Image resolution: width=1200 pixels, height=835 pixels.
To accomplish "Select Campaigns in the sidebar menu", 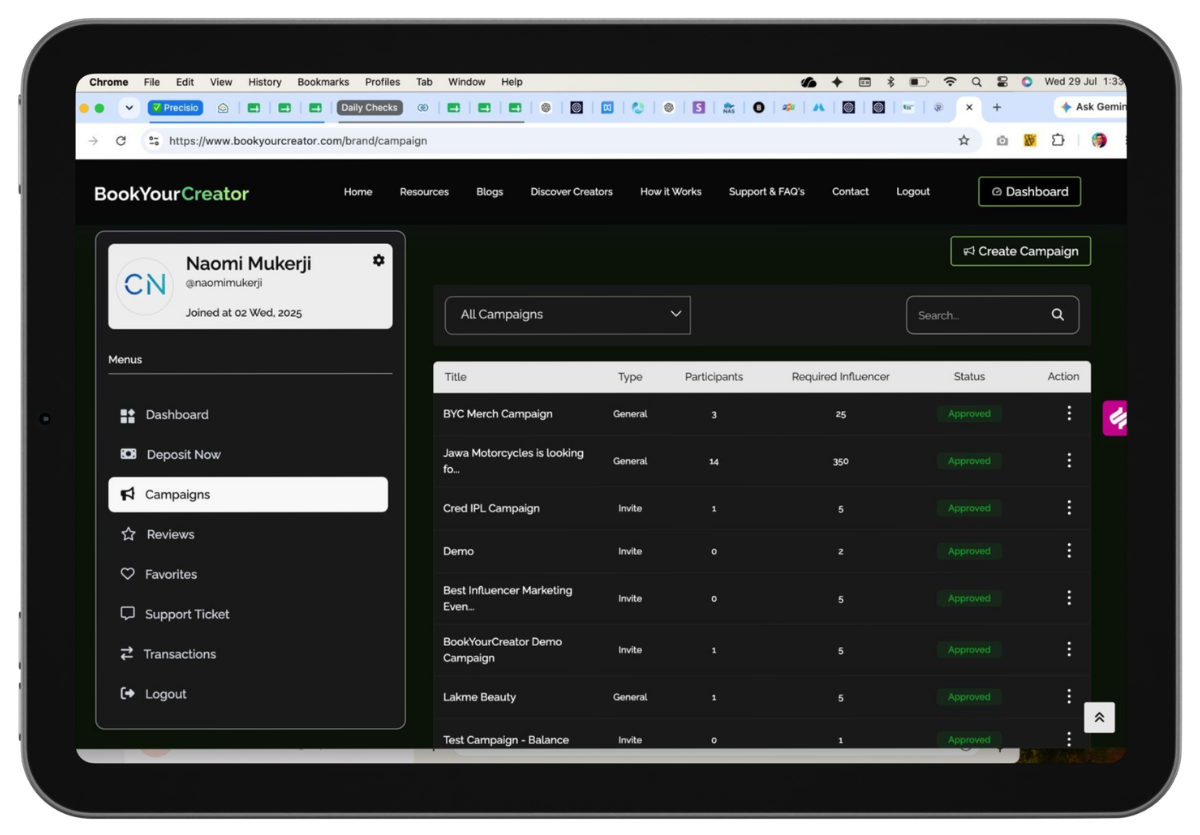I will point(248,494).
